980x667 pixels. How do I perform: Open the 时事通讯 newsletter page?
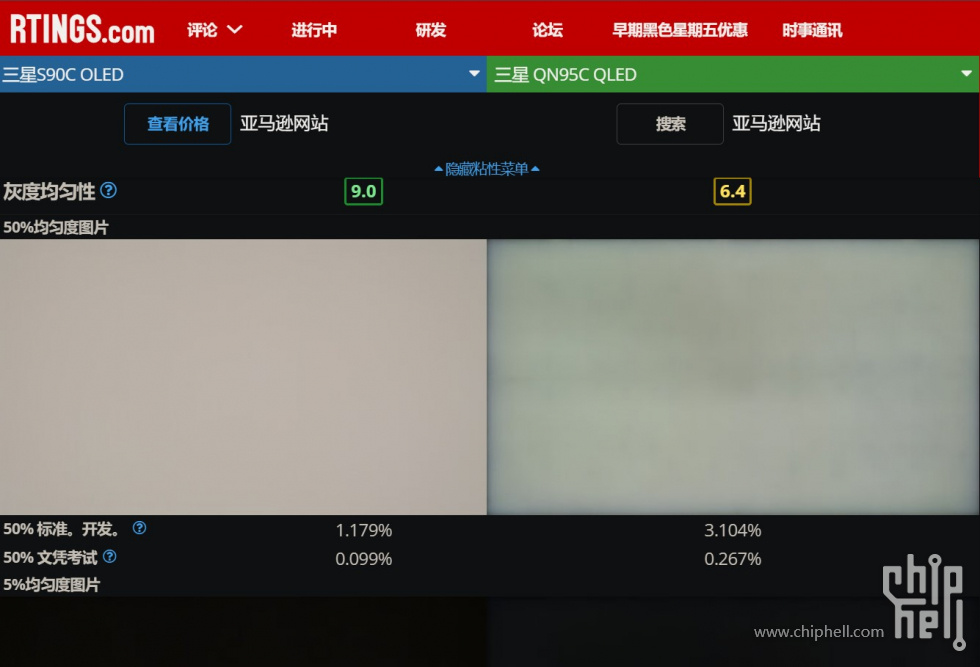812,30
